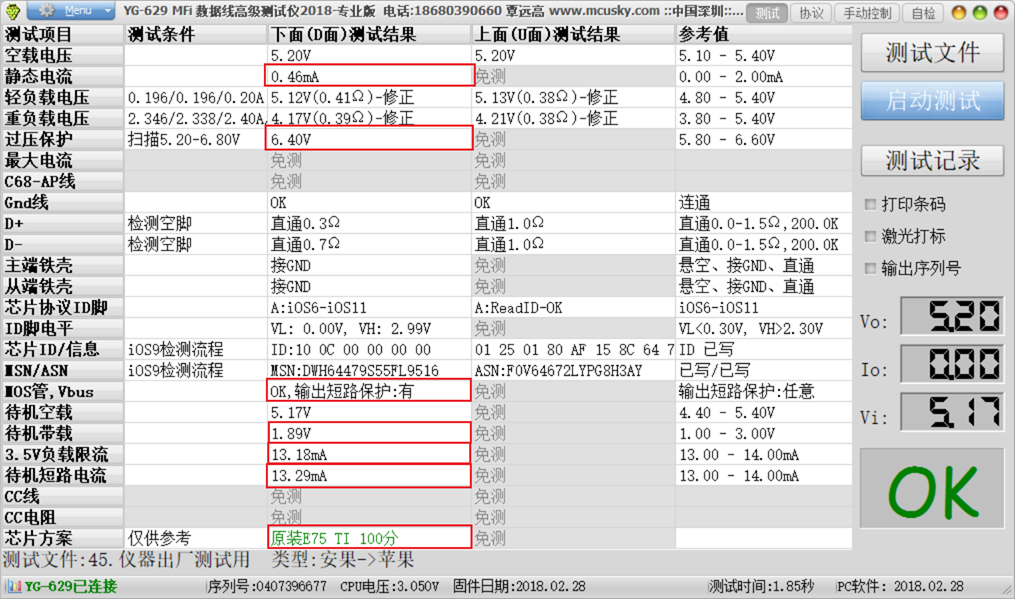Select the 原装E75 TI 100分 result cell
Viewport: 1015px width, 599px height.
369,538
